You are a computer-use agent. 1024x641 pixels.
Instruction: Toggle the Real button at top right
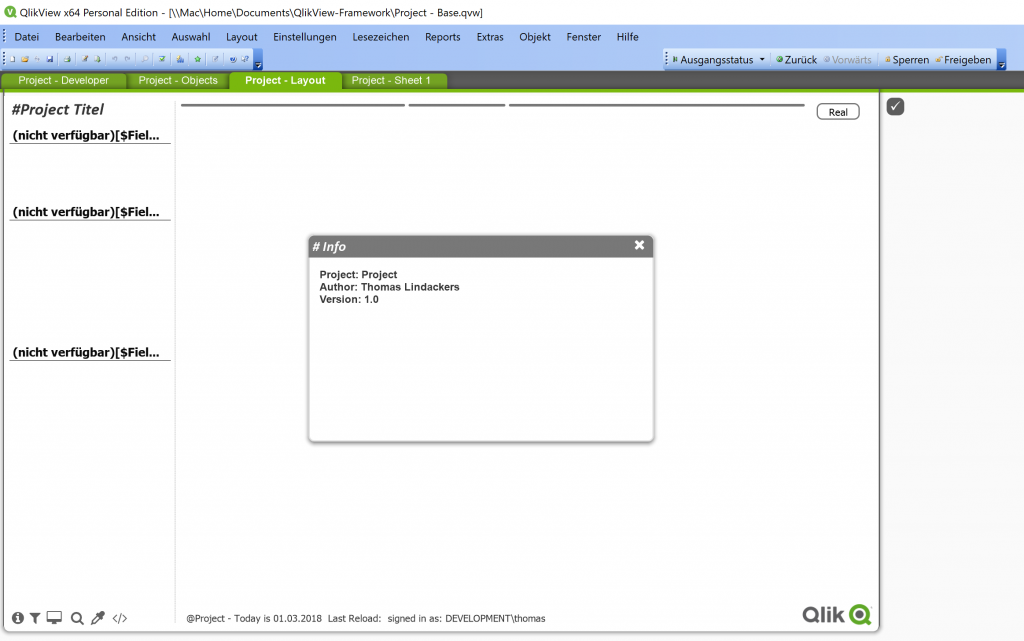pos(837,111)
